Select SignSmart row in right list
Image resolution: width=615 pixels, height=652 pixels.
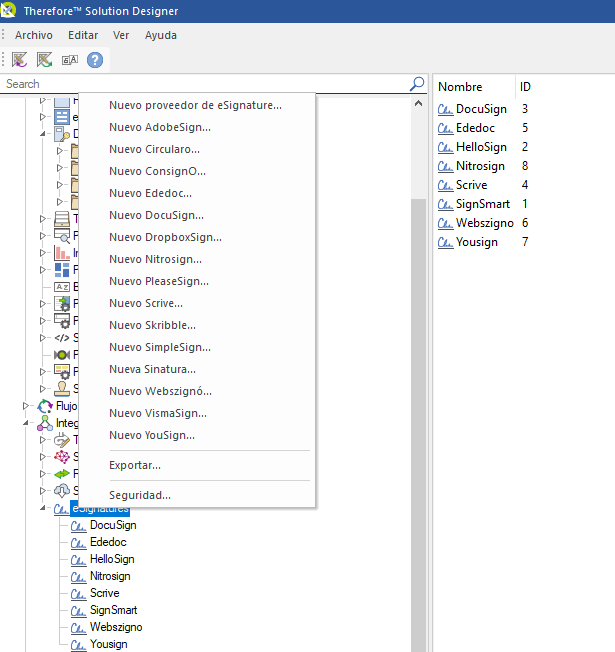coord(482,204)
